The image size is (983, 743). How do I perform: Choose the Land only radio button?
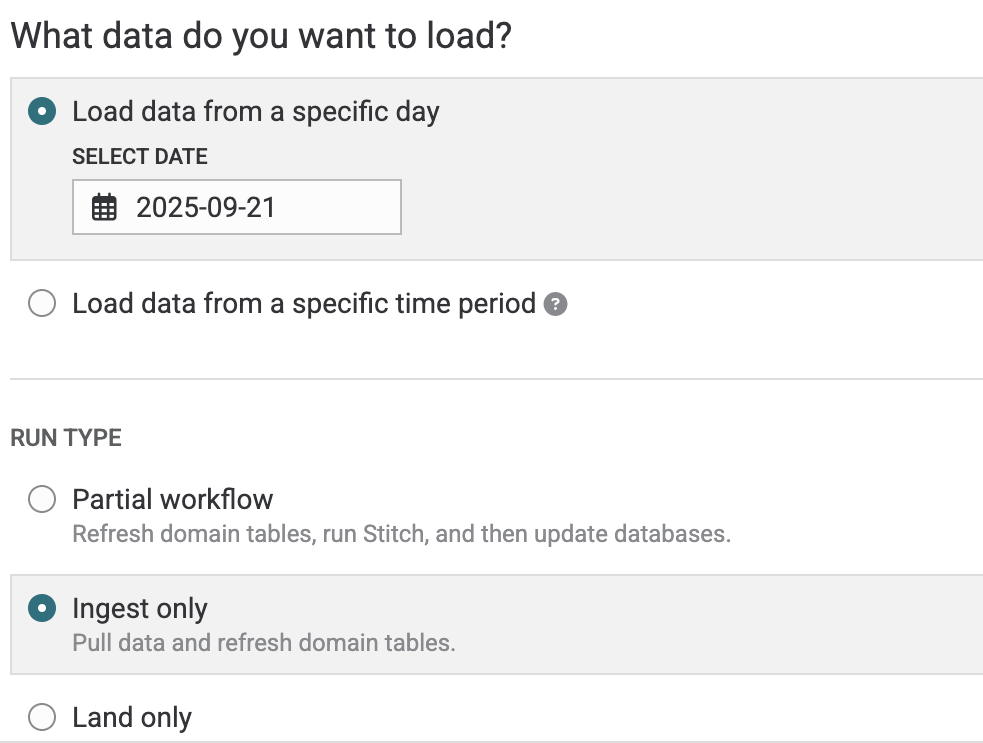(x=42, y=718)
